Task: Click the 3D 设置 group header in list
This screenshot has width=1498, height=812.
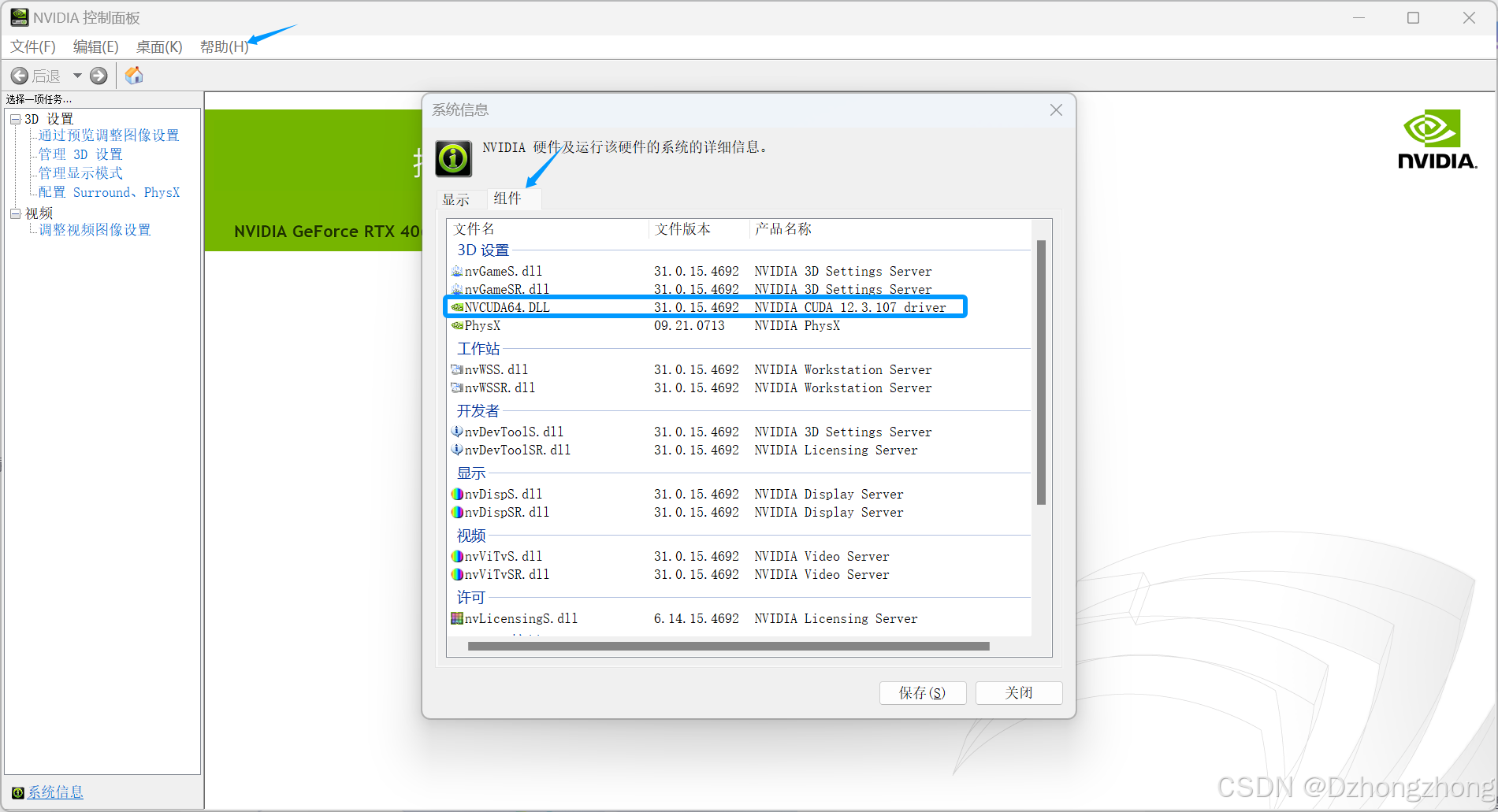Action: (x=483, y=250)
